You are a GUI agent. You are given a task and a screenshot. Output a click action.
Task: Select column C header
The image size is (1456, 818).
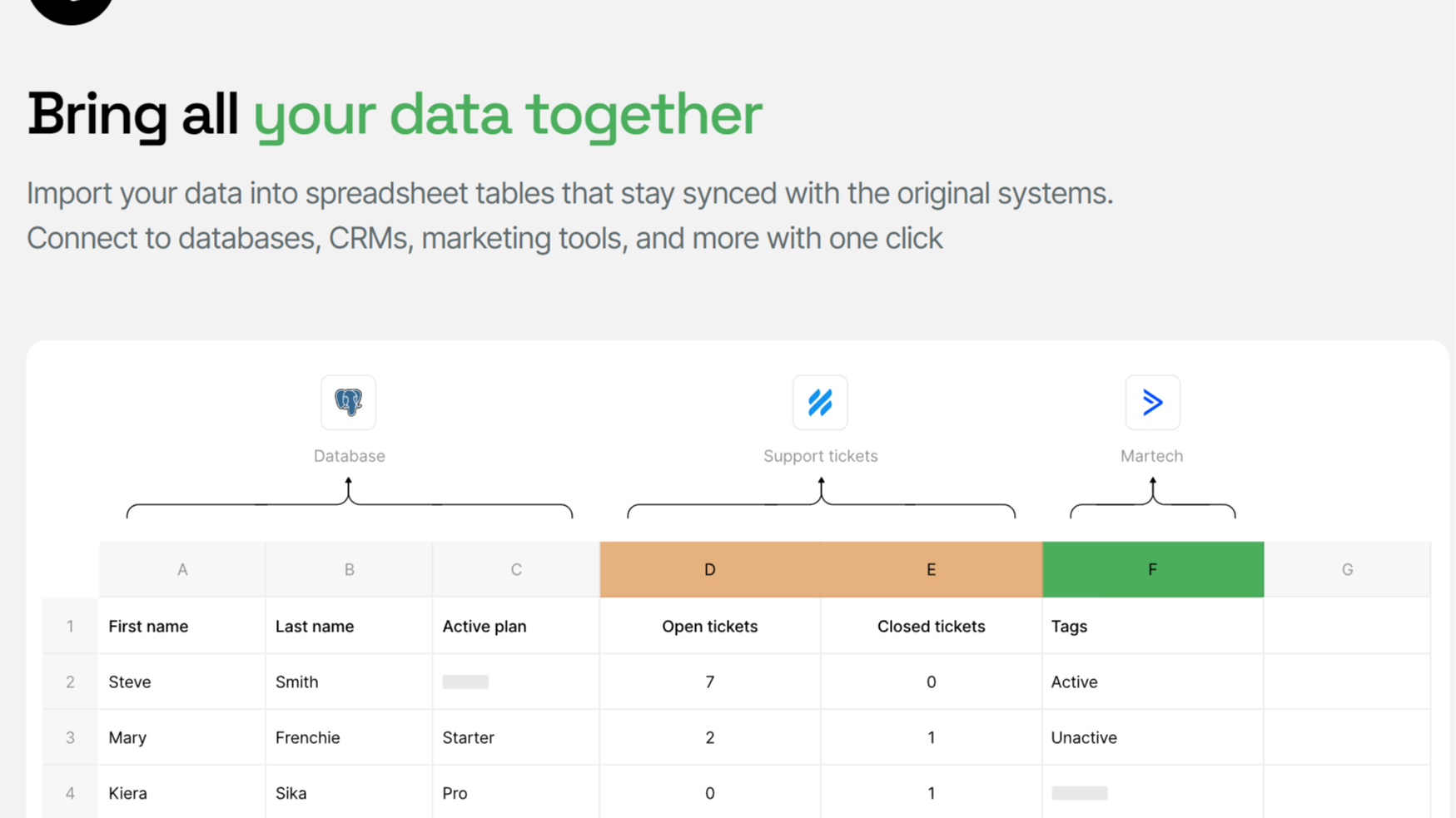[516, 570]
